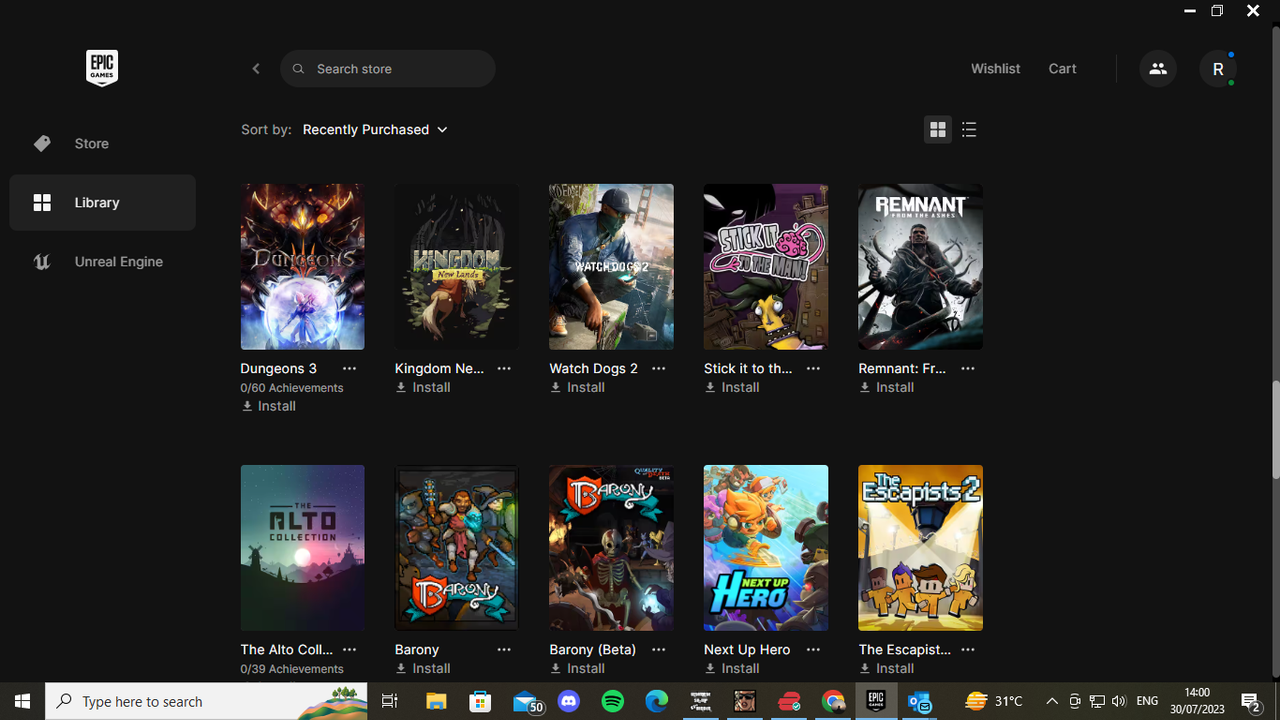Open the Next Up Hero three-dot menu
This screenshot has height=720, width=1280.
pyautogui.click(x=813, y=650)
